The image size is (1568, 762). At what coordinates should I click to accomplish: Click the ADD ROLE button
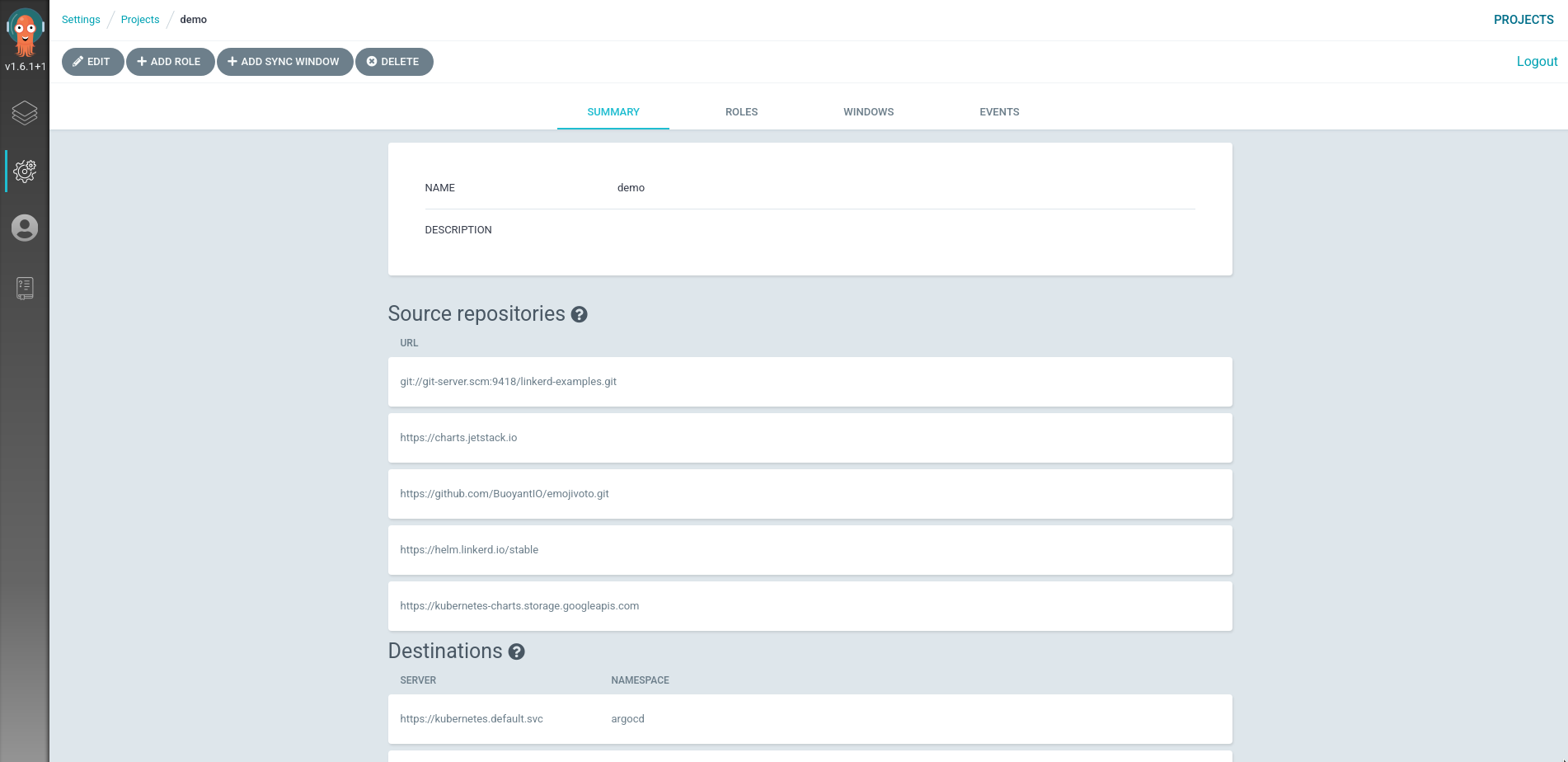(x=170, y=61)
